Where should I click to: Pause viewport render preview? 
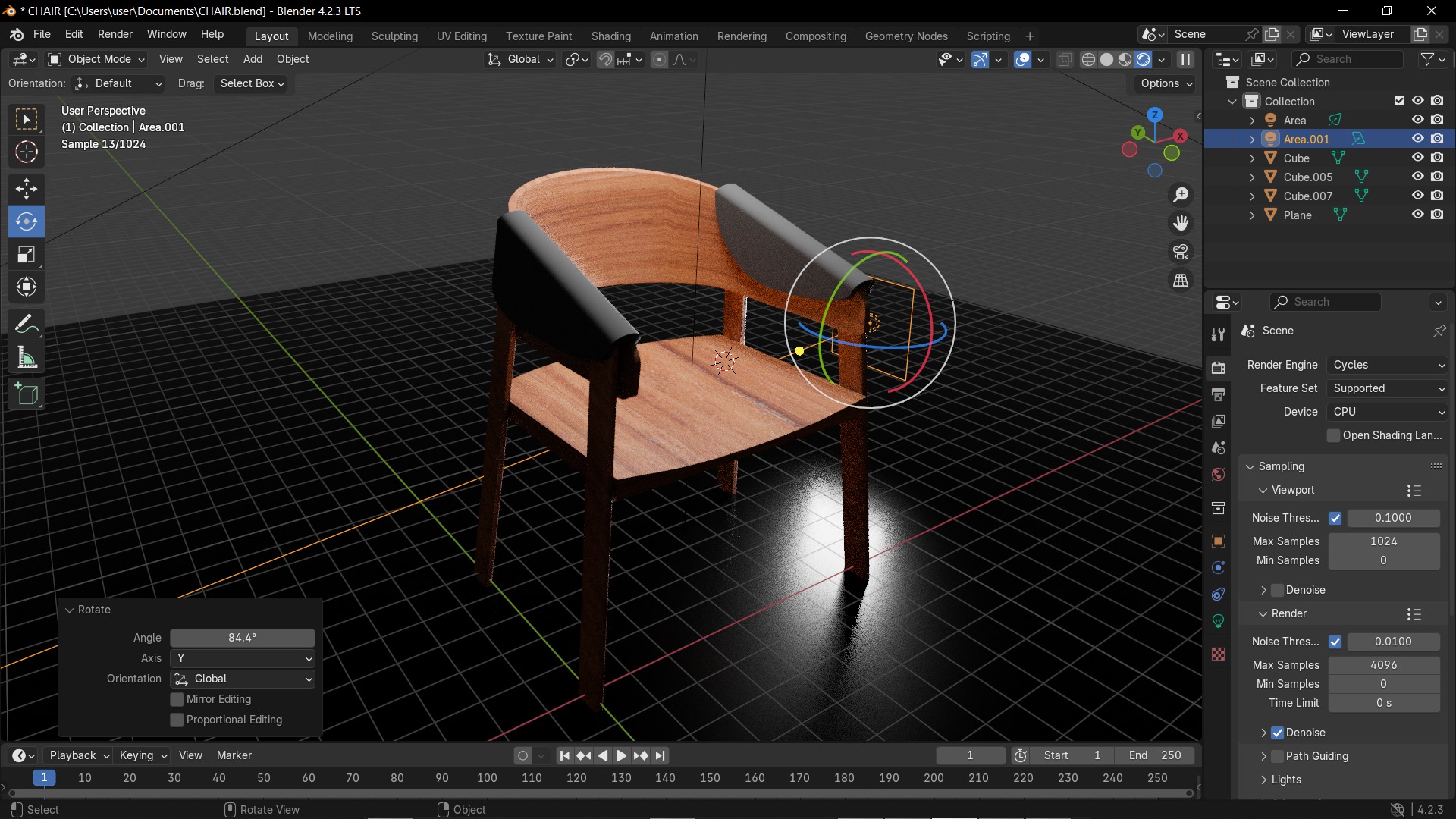pos(1185,59)
